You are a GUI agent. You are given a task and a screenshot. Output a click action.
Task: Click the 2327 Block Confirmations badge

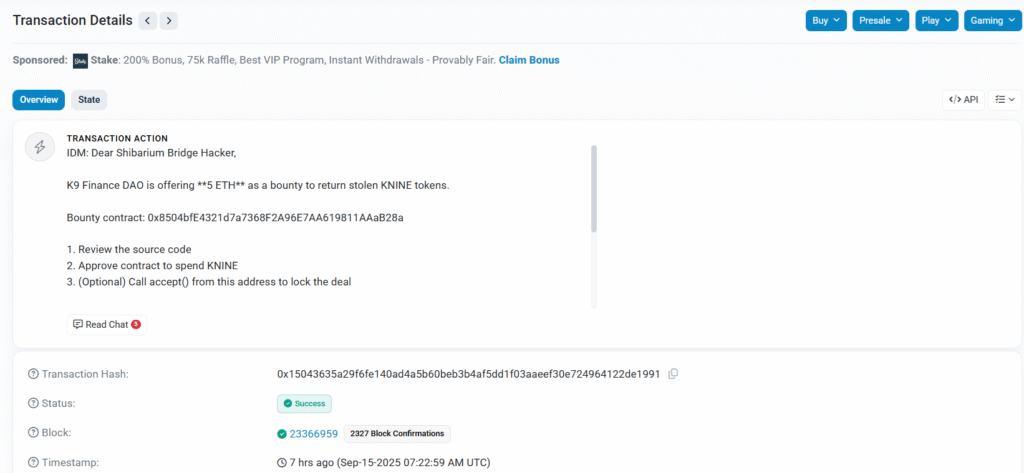[x=397, y=433]
